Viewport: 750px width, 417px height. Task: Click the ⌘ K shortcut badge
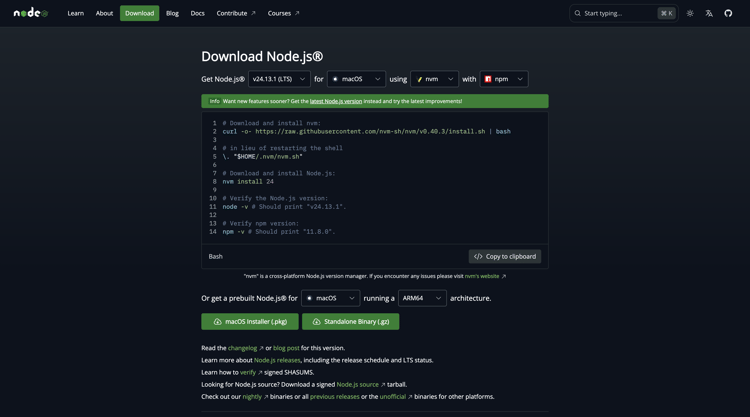click(x=666, y=13)
